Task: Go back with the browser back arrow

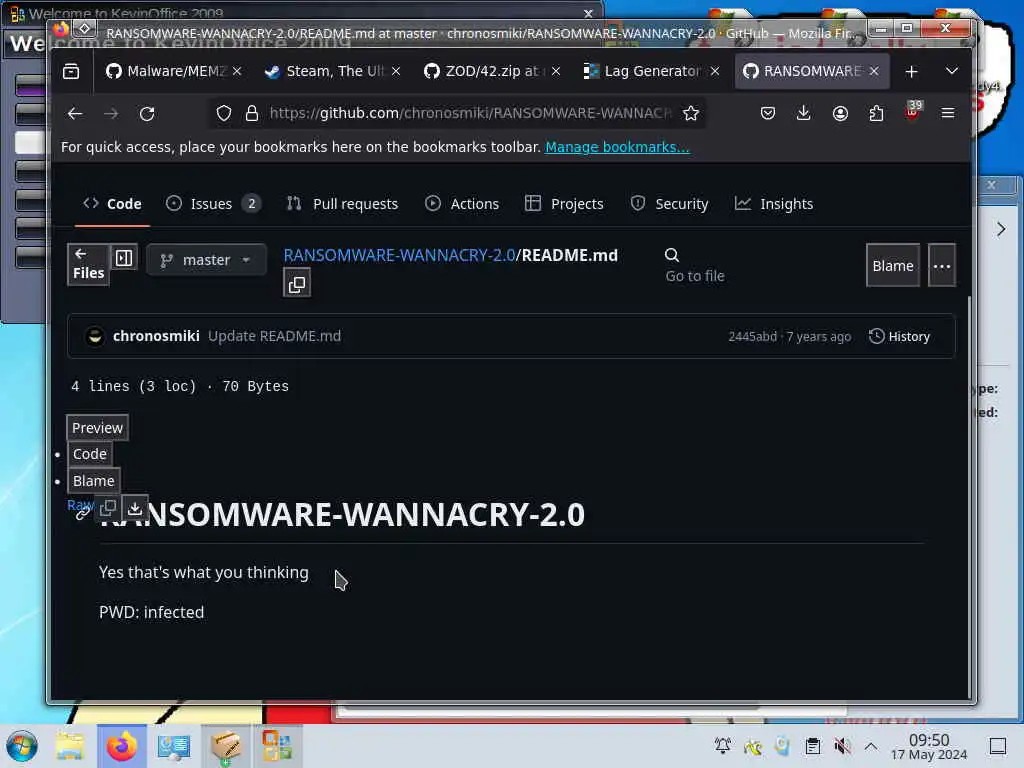Action: (75, 114)
